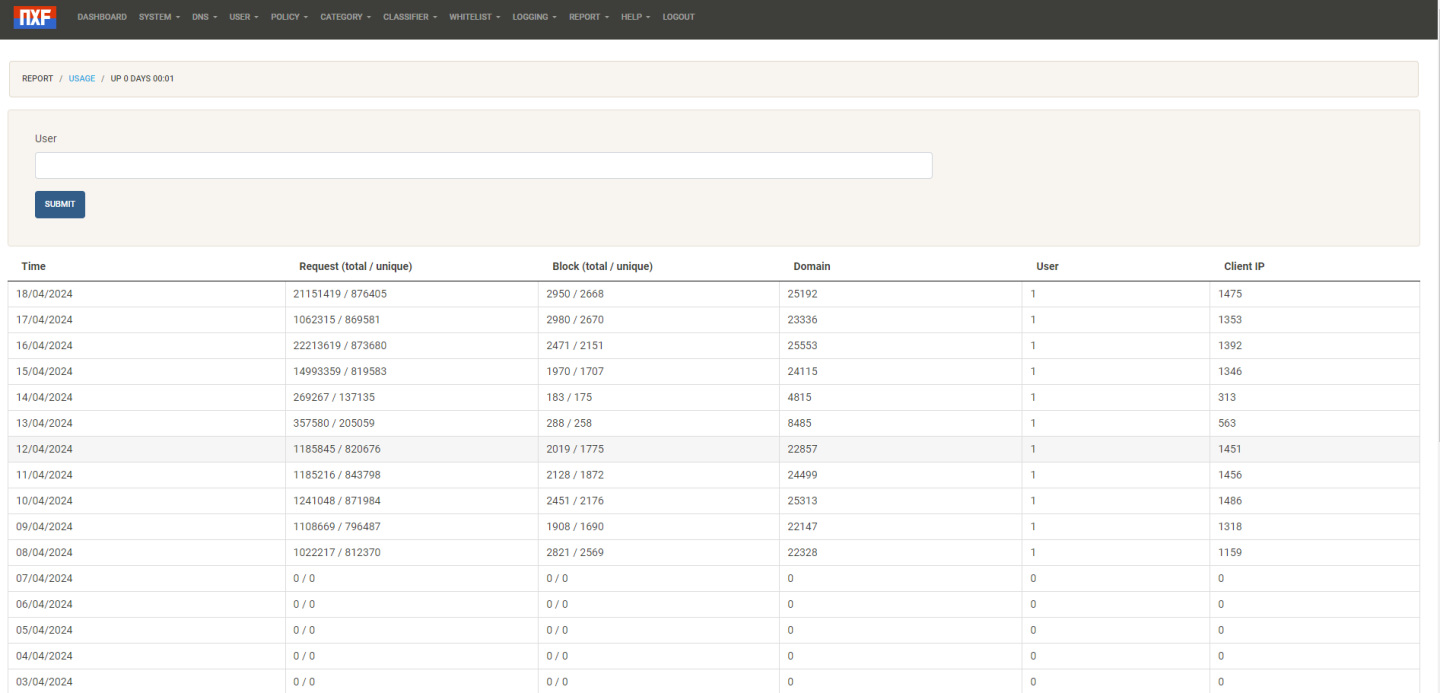The width and height of the screenshot is (1440, 693).
Task: Expand the DNS dropdown menu
Action: (x=204, y=17)
